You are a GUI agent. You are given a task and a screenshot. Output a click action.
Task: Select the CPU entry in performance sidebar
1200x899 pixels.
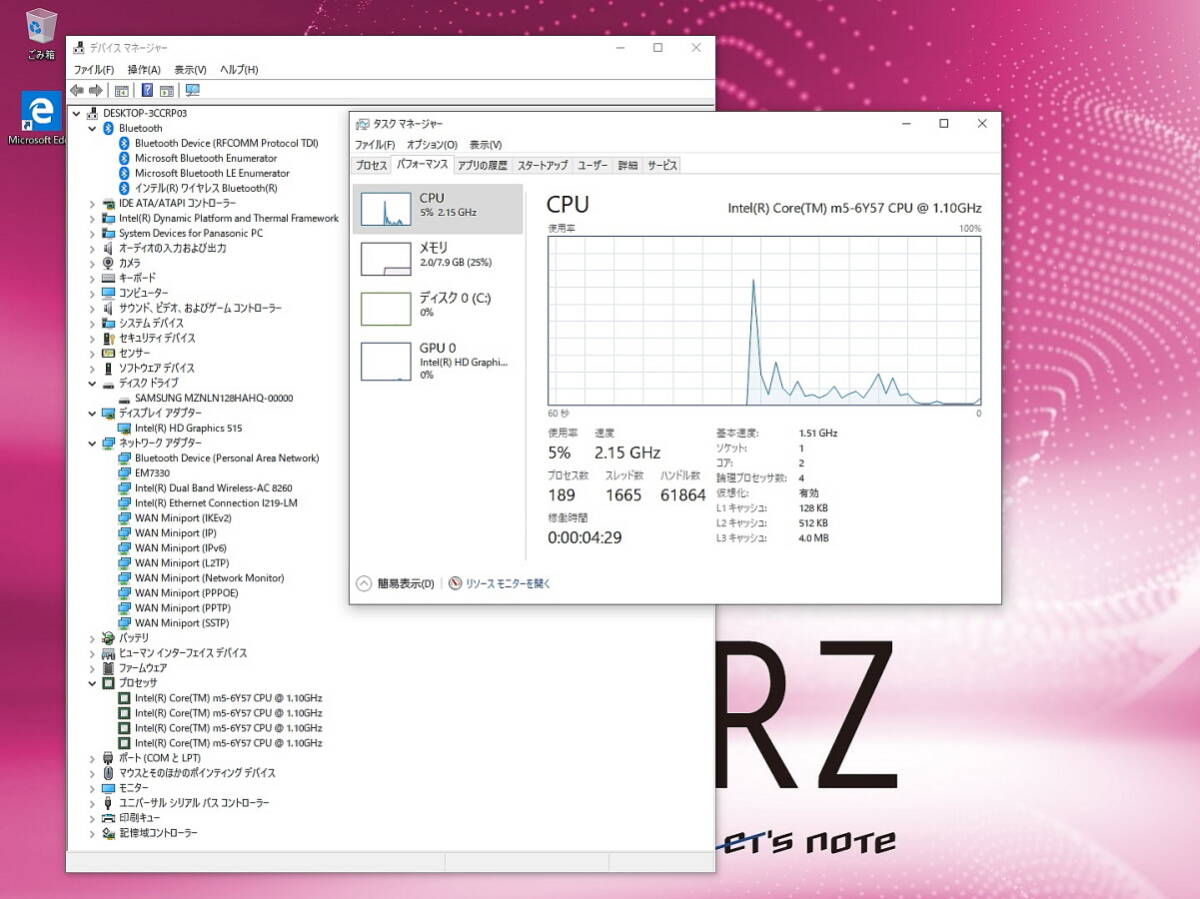[x=438, y=208]
